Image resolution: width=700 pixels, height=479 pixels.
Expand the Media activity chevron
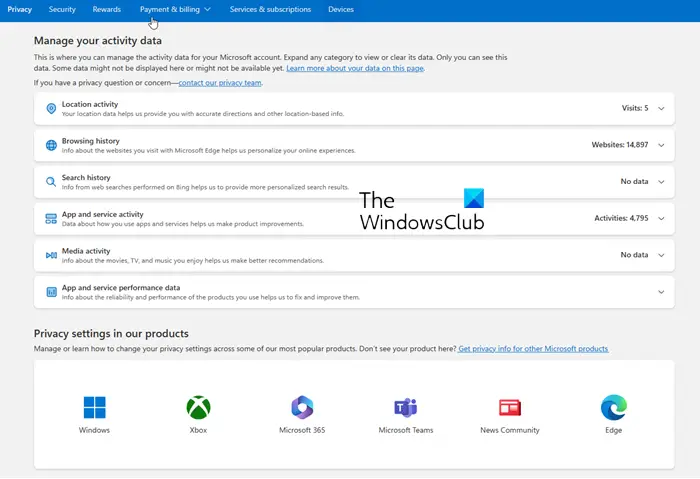pyautogui.click(x=661, y=255)
